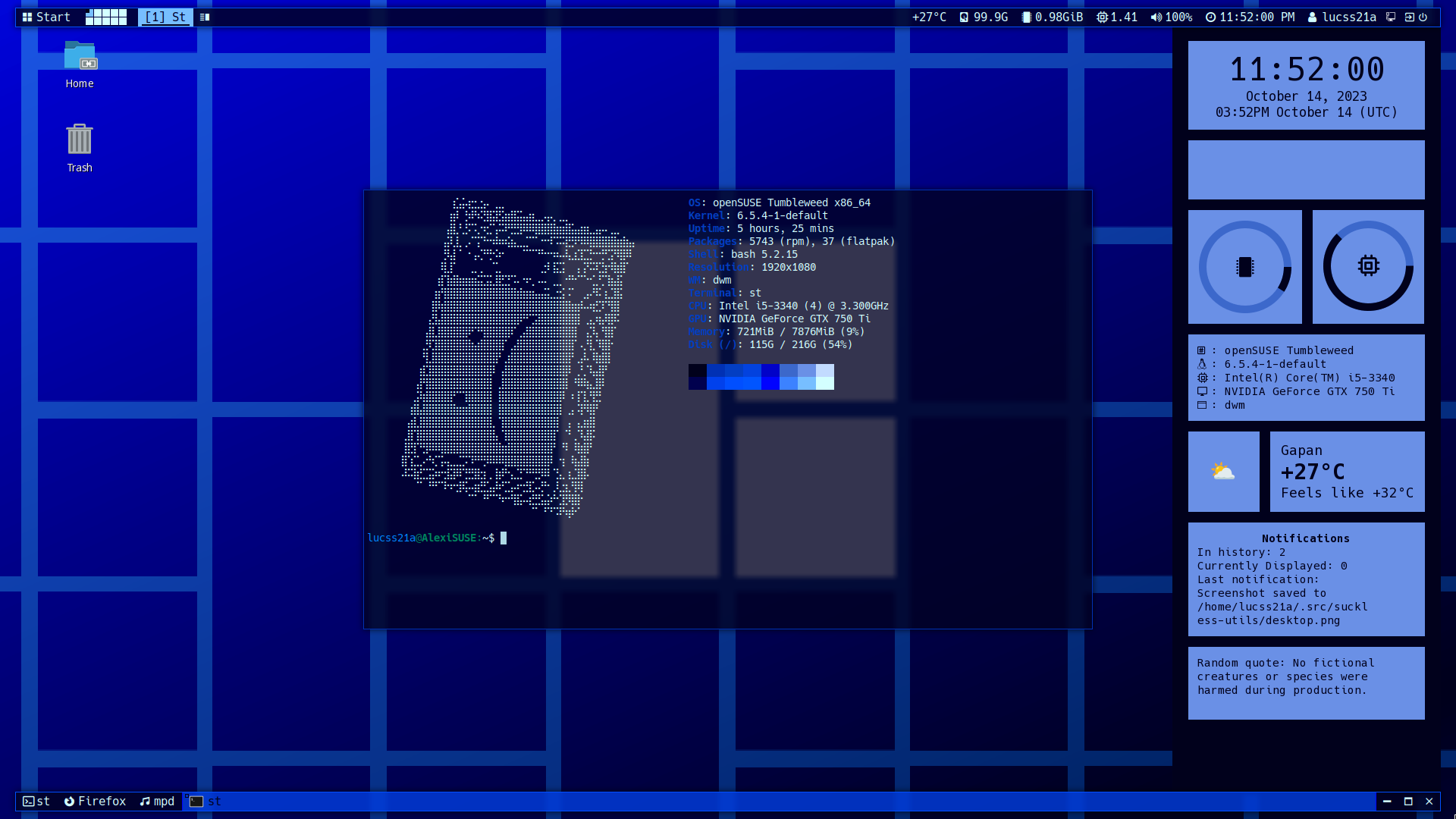1456x819 pixels.
Task: Toggle the dwm tiling layout grid icon
Action: (107, 17)
